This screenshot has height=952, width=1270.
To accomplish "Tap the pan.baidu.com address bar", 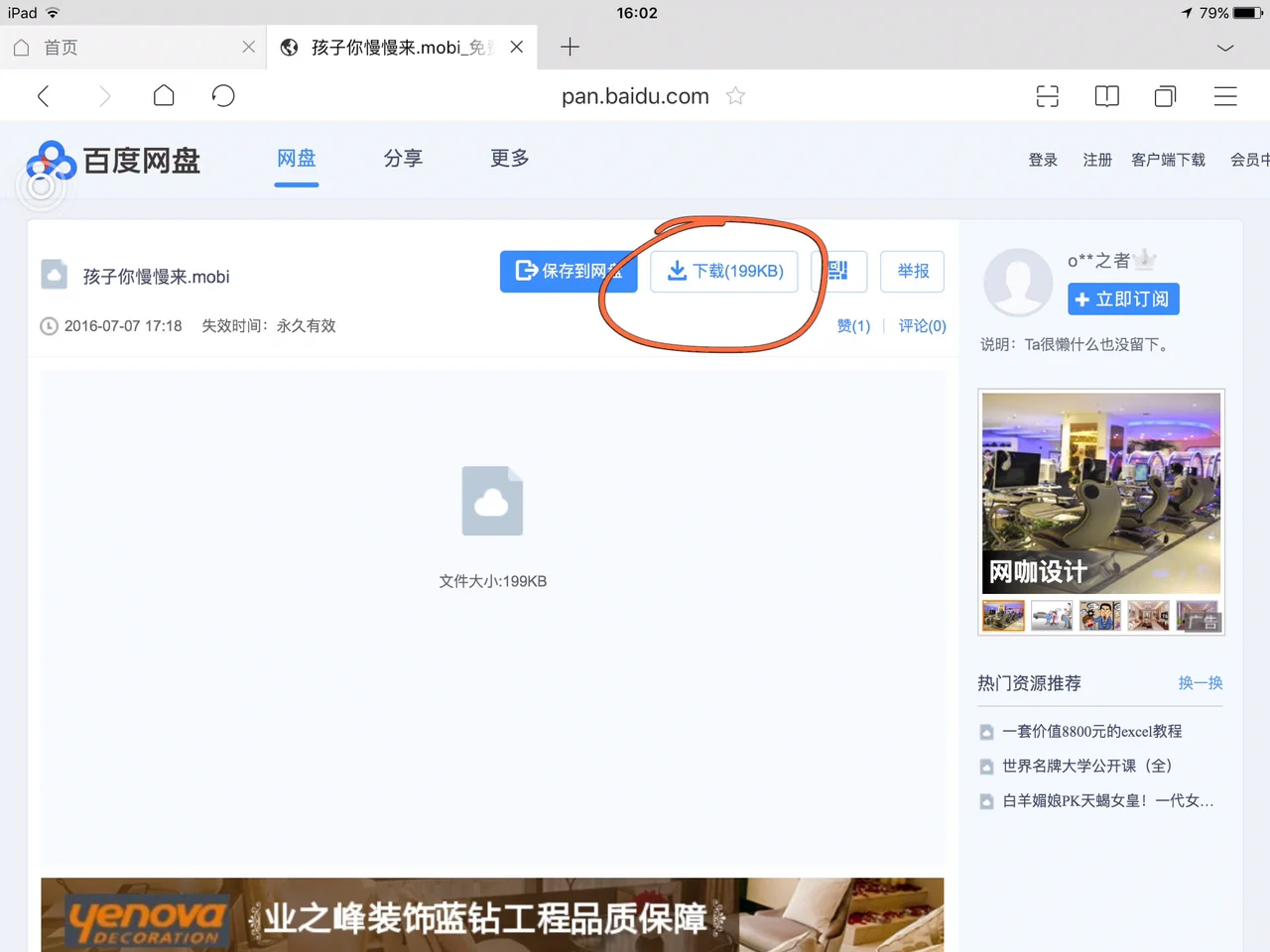I will coord(635,96).
